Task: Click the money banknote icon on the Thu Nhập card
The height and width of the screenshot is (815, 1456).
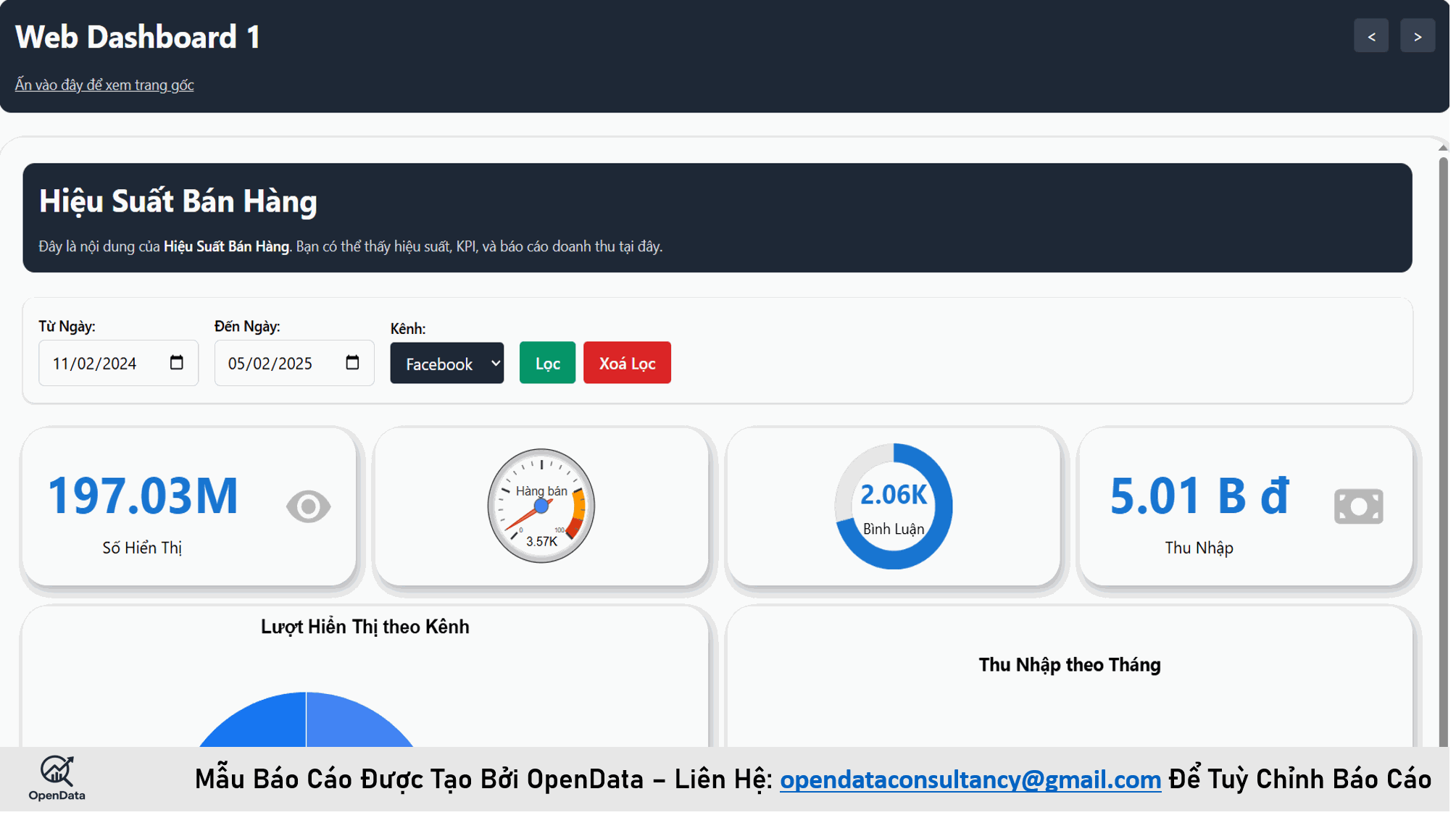Action: coord(1358,506)
